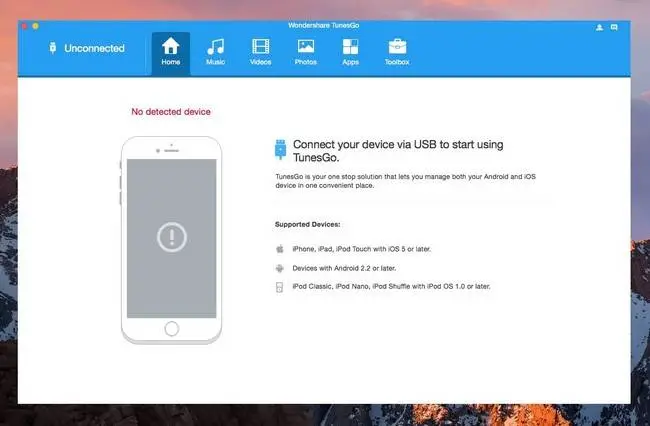Click the warning exclamation on the phone screen

[x=172, y=237]
